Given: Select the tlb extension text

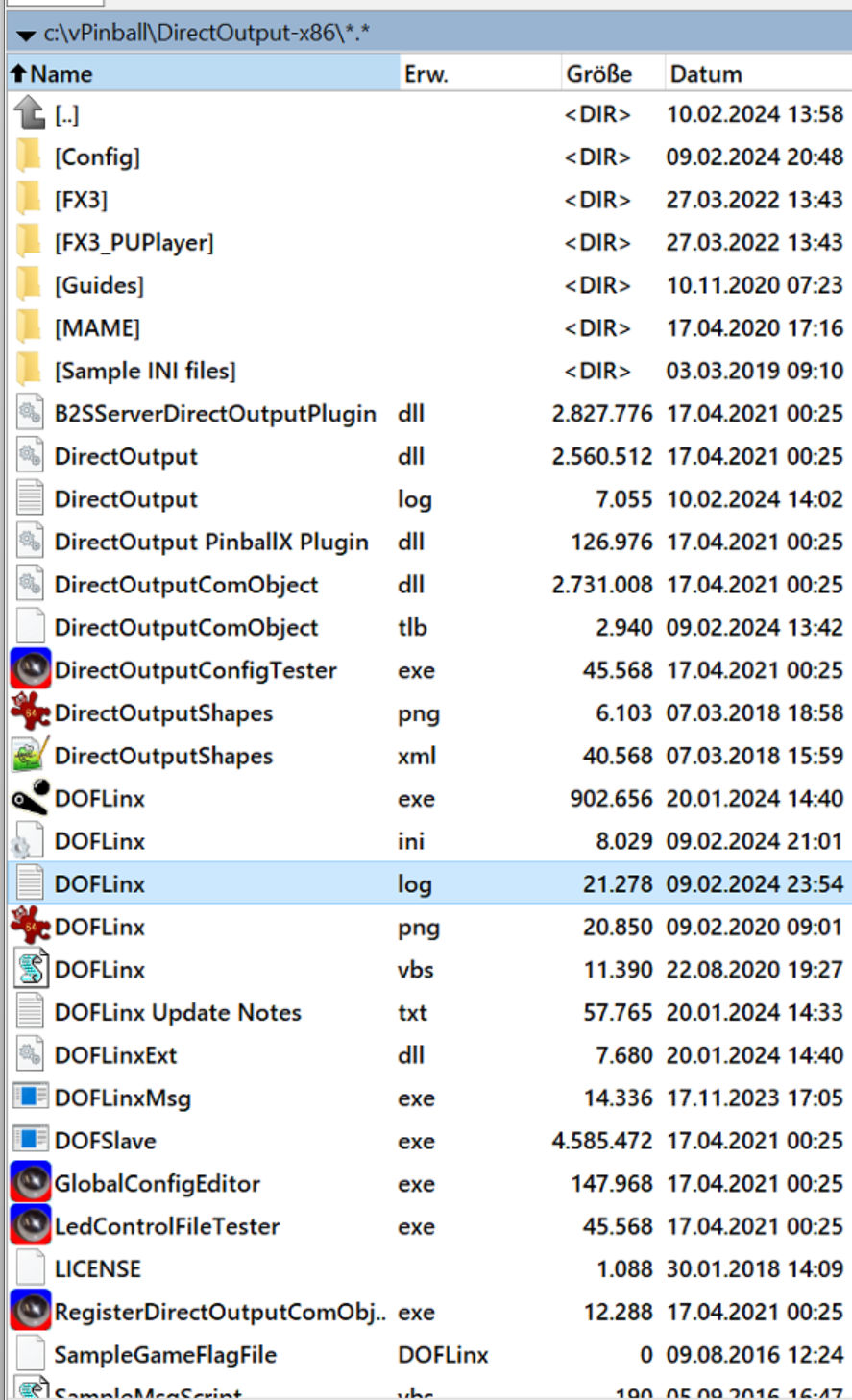Looking at the screenshot, I should 412,627.
